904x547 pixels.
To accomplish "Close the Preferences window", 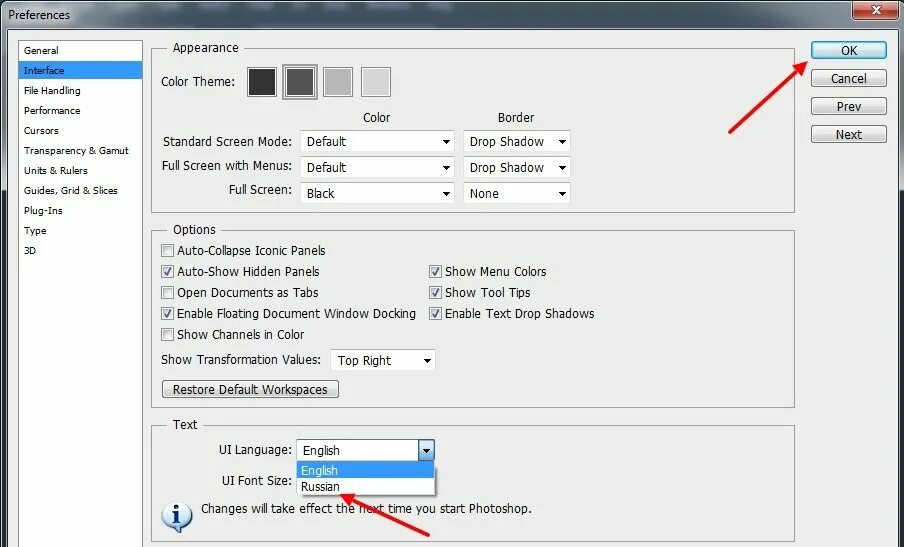I will 876,10.
